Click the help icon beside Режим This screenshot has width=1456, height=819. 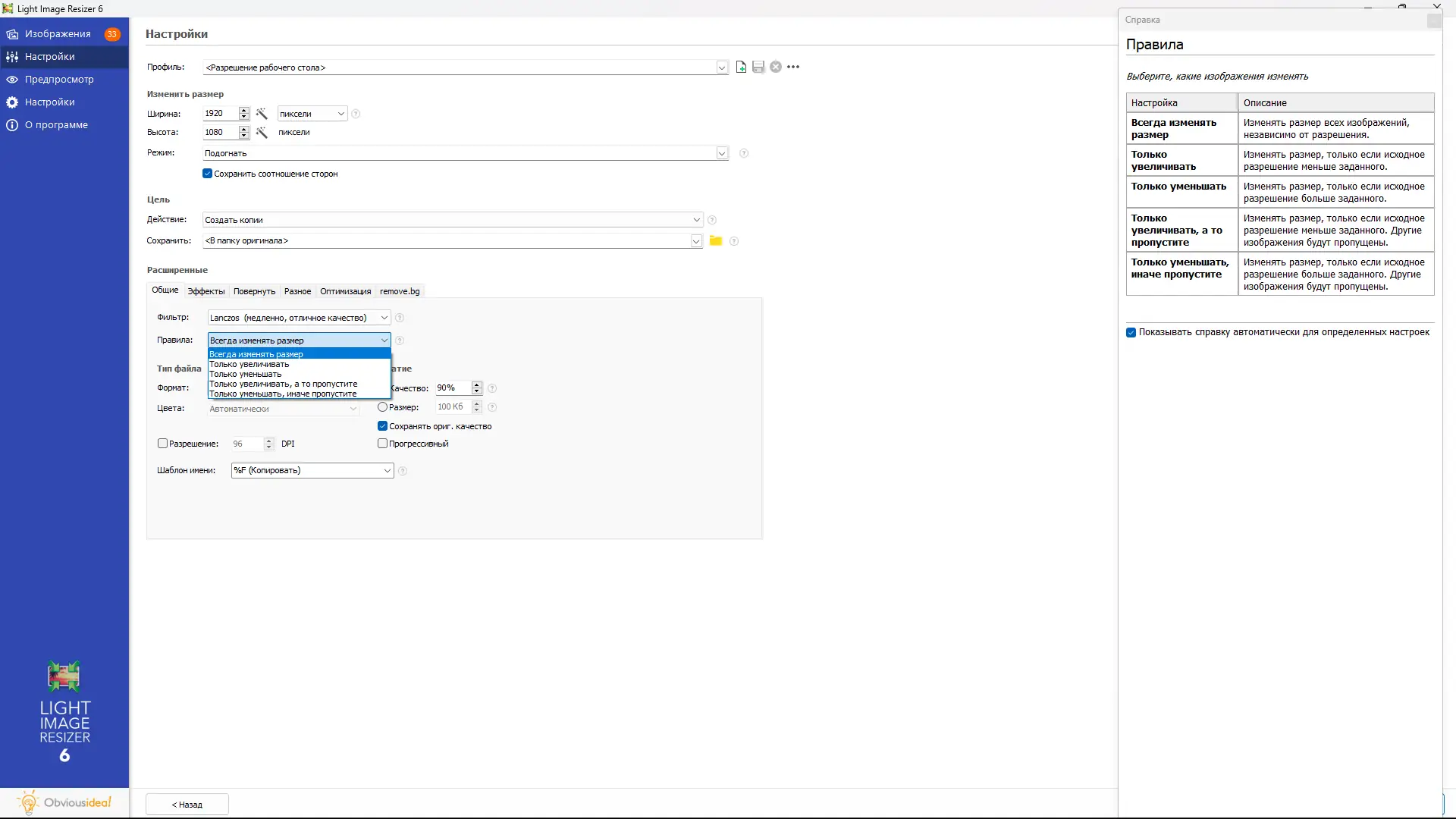744,153
